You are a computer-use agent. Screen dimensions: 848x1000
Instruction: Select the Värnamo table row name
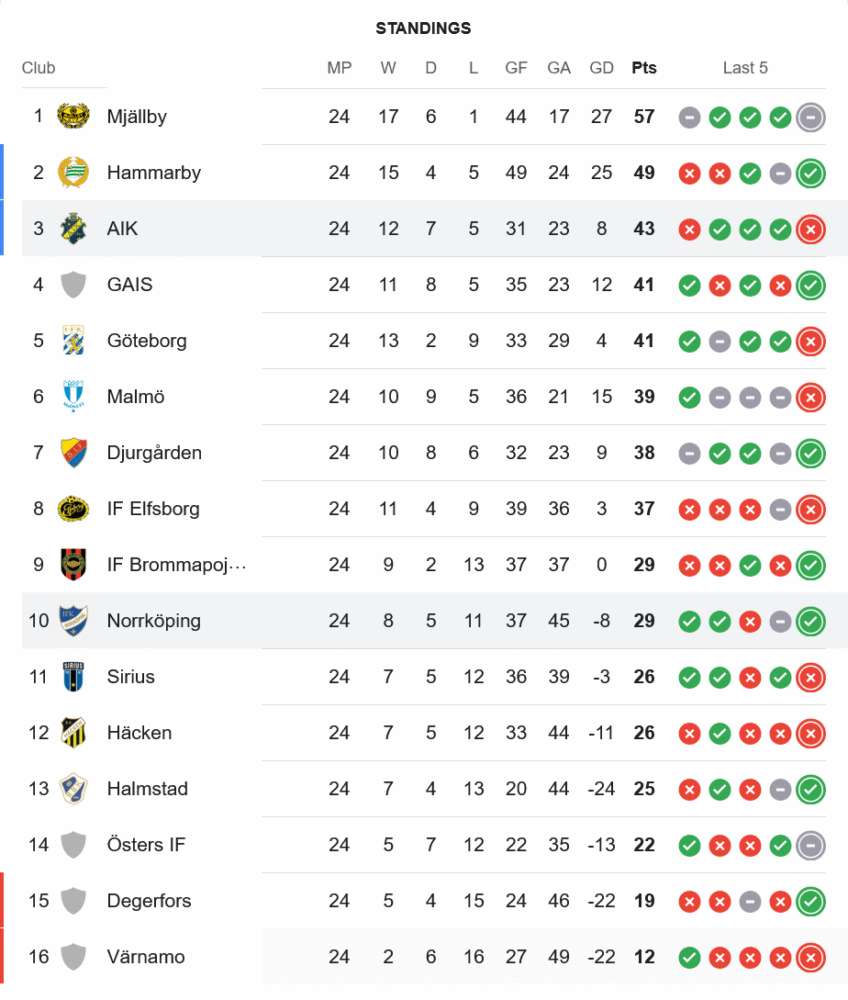click(146, 957)
